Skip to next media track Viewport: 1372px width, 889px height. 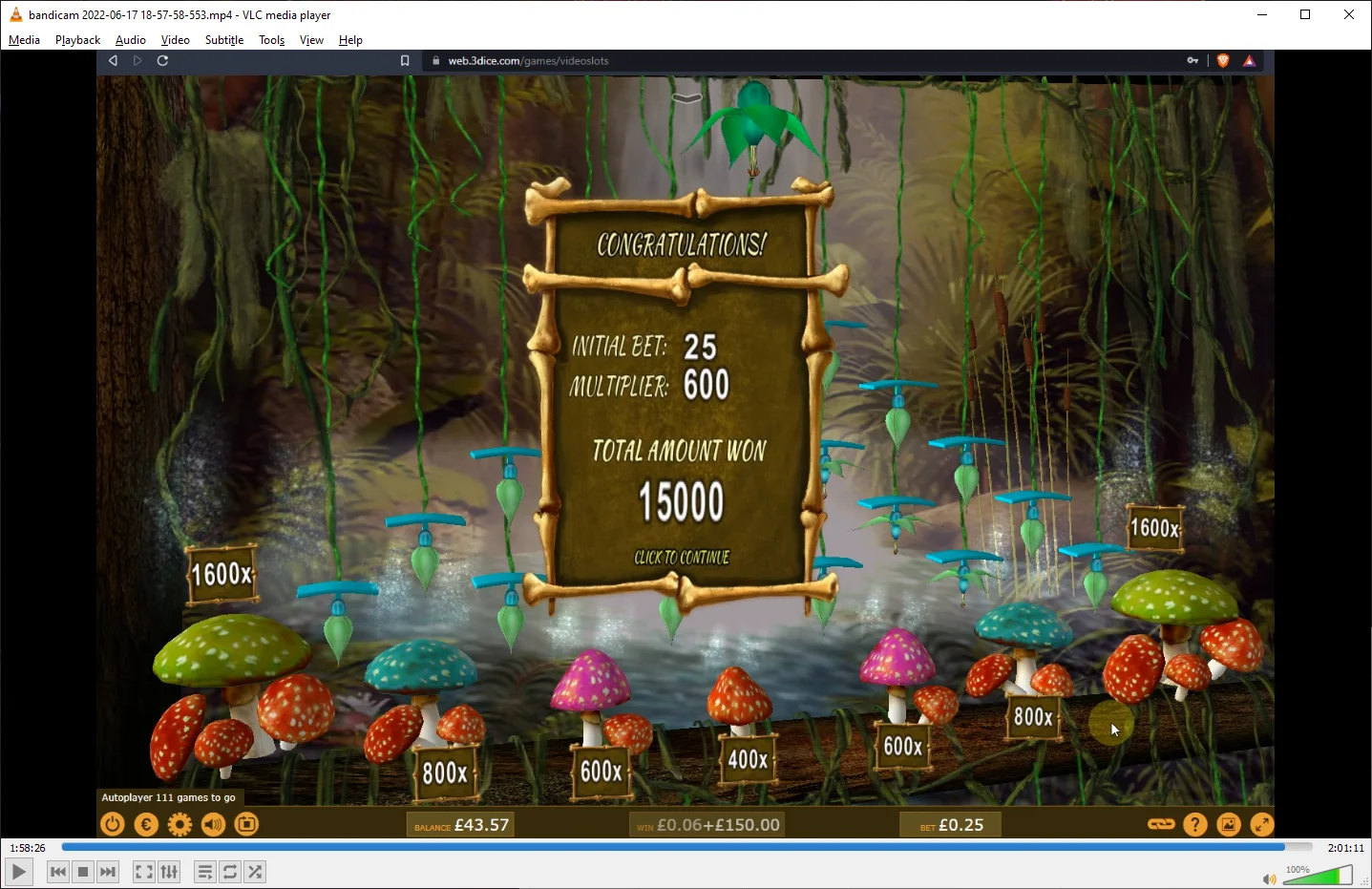point(108,872)
